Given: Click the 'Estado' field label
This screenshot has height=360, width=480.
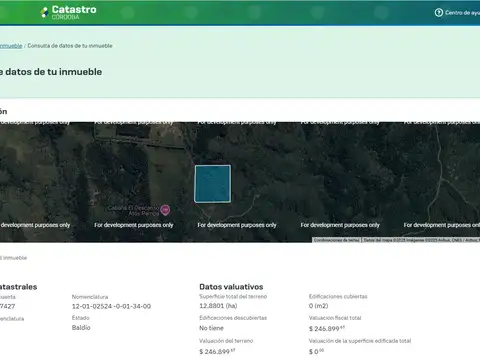Looking at the screenshot, I should coord(81,318).
